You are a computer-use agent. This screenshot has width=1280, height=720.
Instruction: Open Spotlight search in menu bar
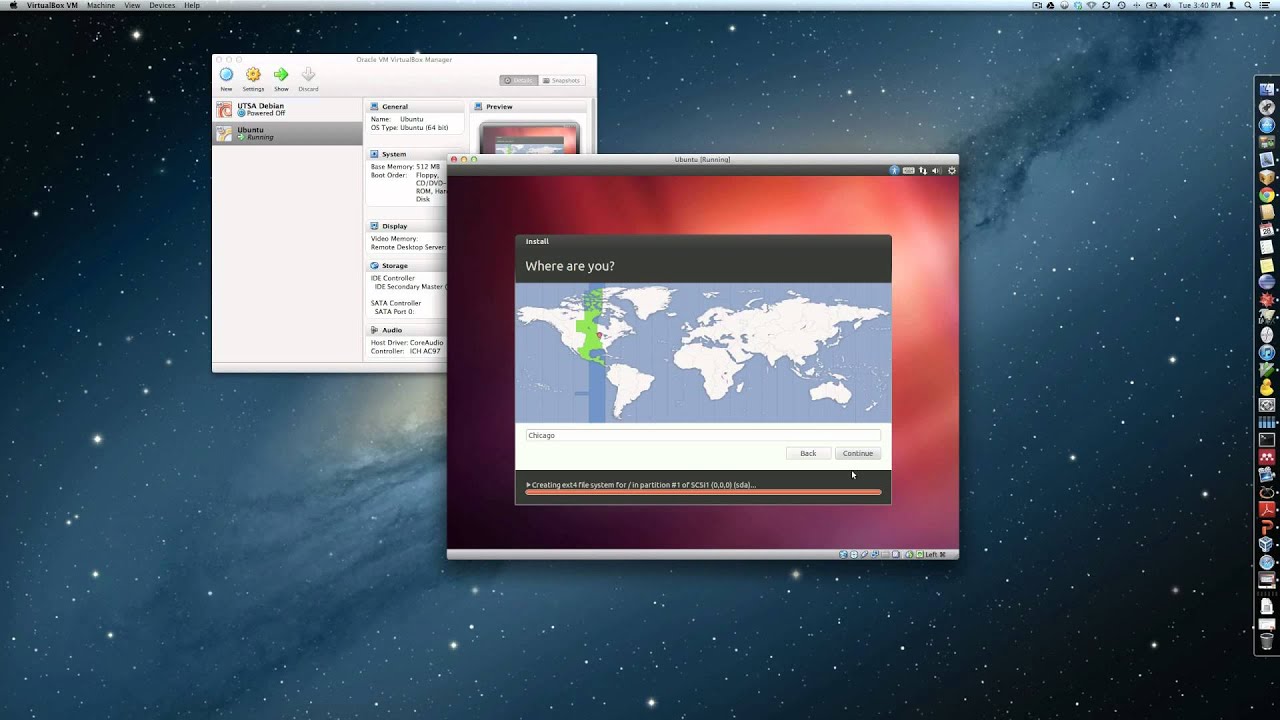click(x=1248, y=5)
